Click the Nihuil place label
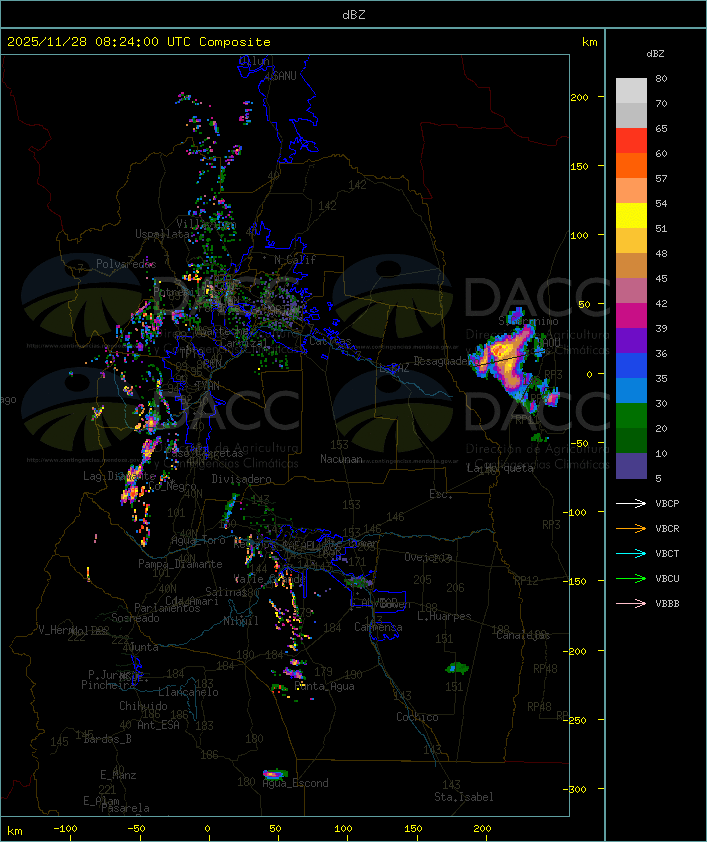 241,621
